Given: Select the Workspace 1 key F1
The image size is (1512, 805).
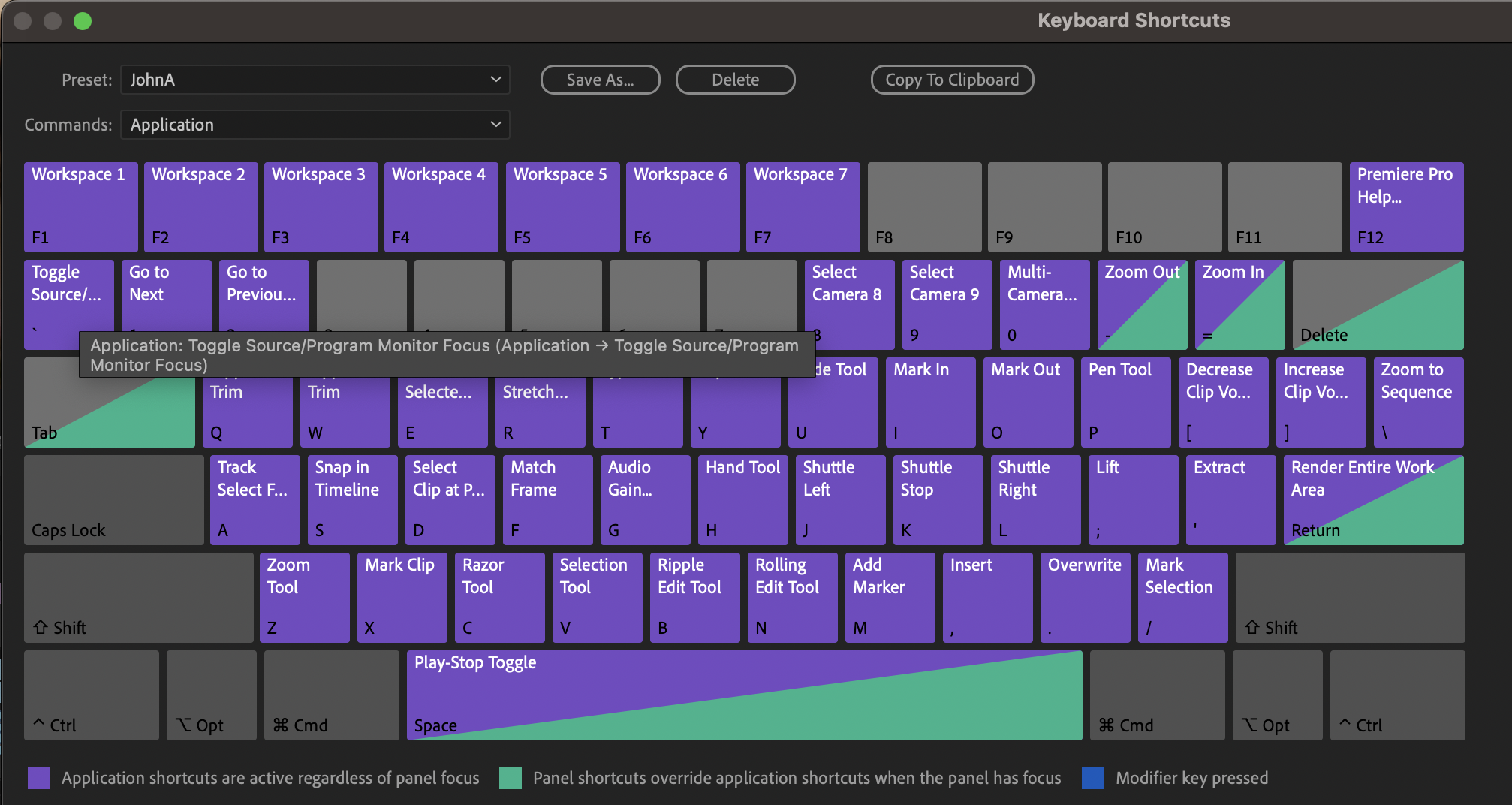Looking at the screenshot, I should point(80,207).
